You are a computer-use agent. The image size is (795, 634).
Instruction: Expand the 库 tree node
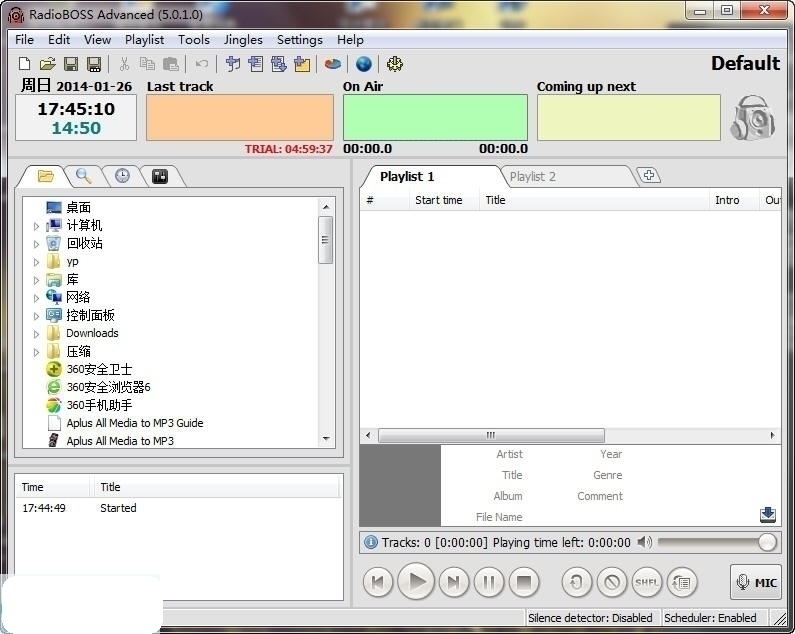pyautogui.click(x=37, y=280)
